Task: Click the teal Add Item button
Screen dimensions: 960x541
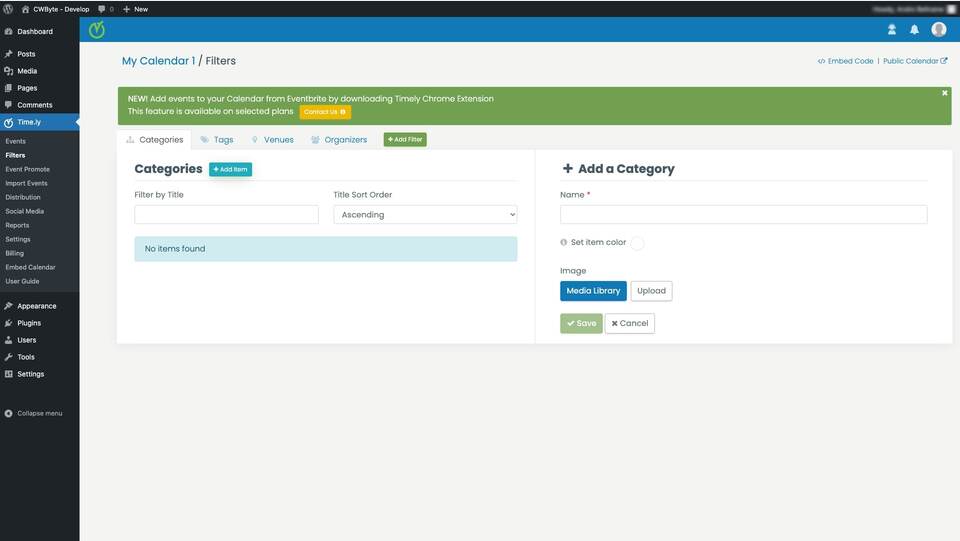Action: click(x=230, y=170)
